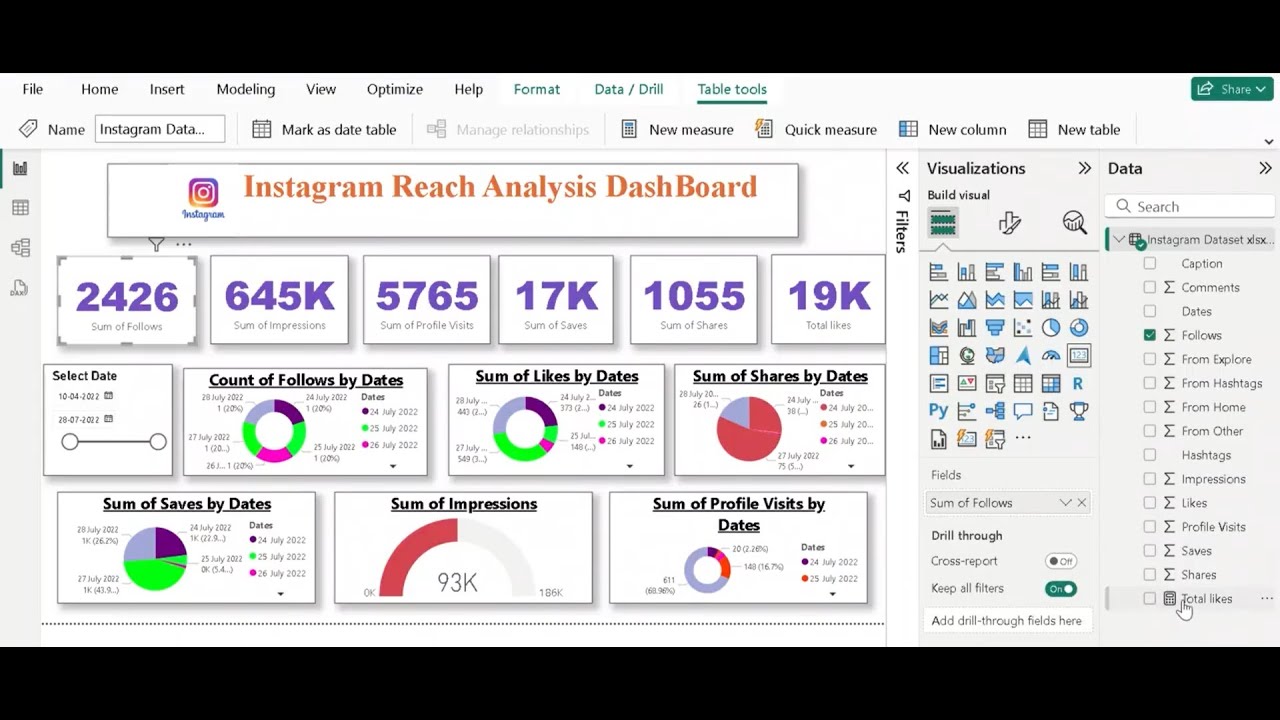Open the Model view icon in left sidebar
The image size is (1280, 720).
(x=20, y=248)
